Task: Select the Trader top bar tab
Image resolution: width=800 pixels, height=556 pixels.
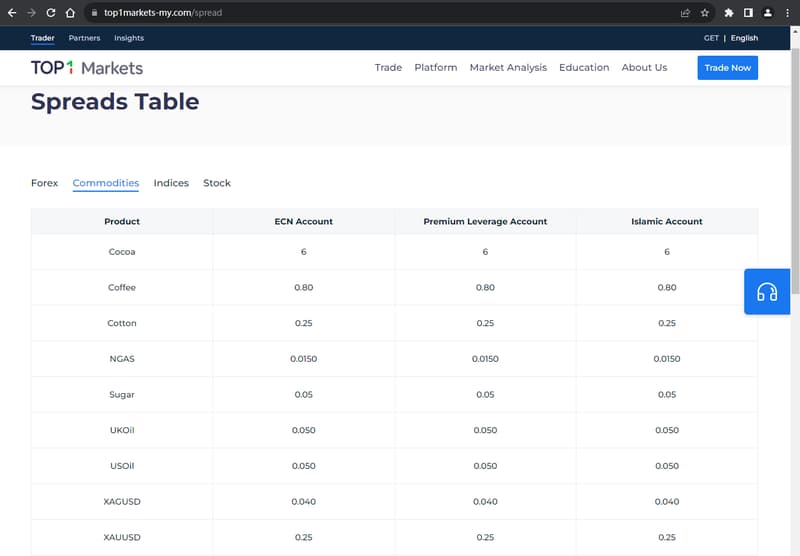Action: click(x=42, y=38)
